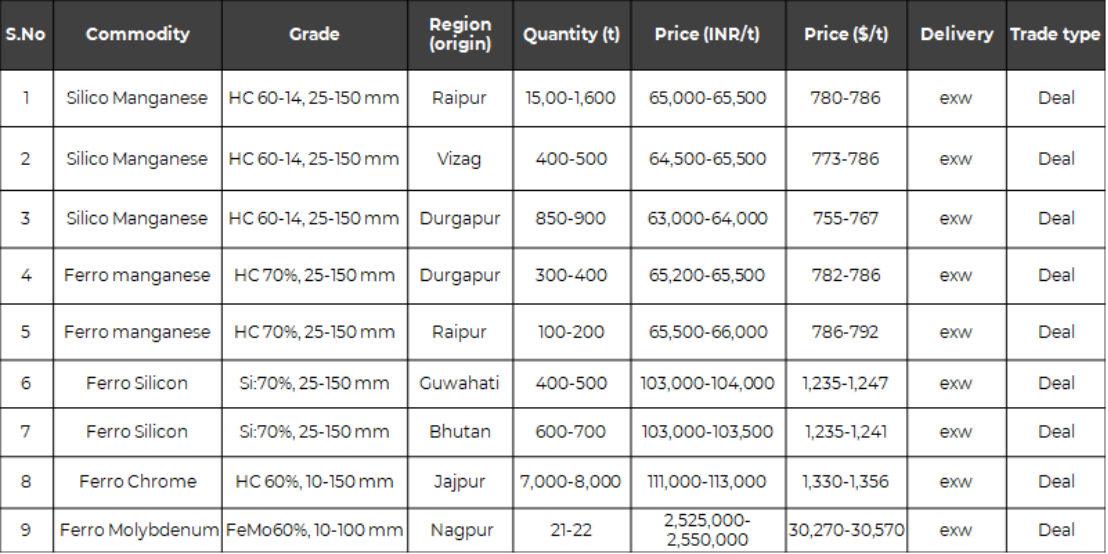Image resolution: width=1108 pixels, height=554 pixels.
Task: Click the Trade type header cell
Action: coord(1056,35)
